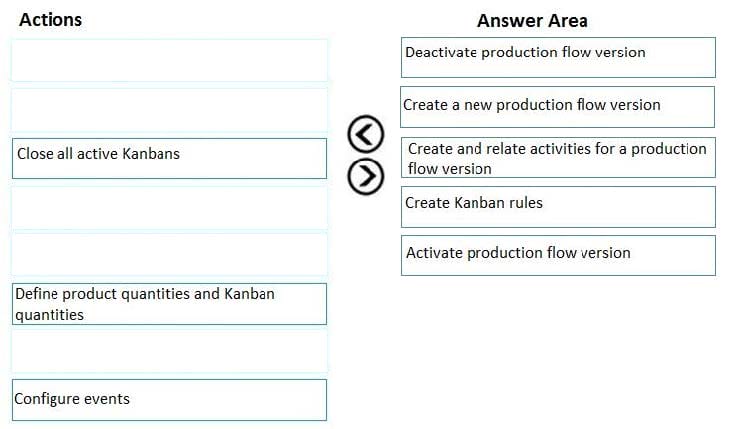Select Define product quantities and Kanban quantities
Viewport: 740px width, 429px height.
click(169, 304)
